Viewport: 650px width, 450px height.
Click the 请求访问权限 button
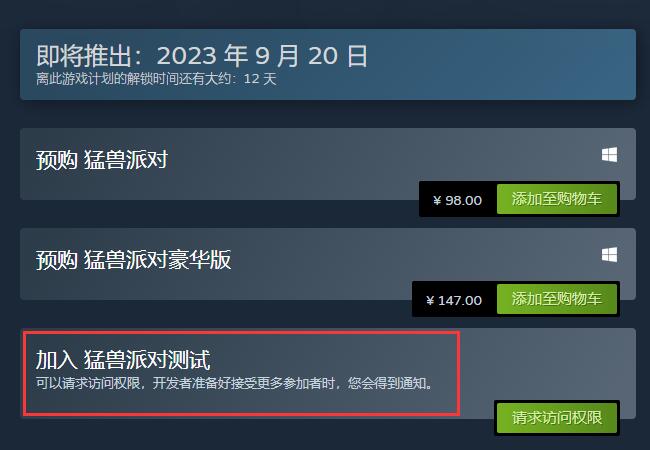[x=557, y=418]
